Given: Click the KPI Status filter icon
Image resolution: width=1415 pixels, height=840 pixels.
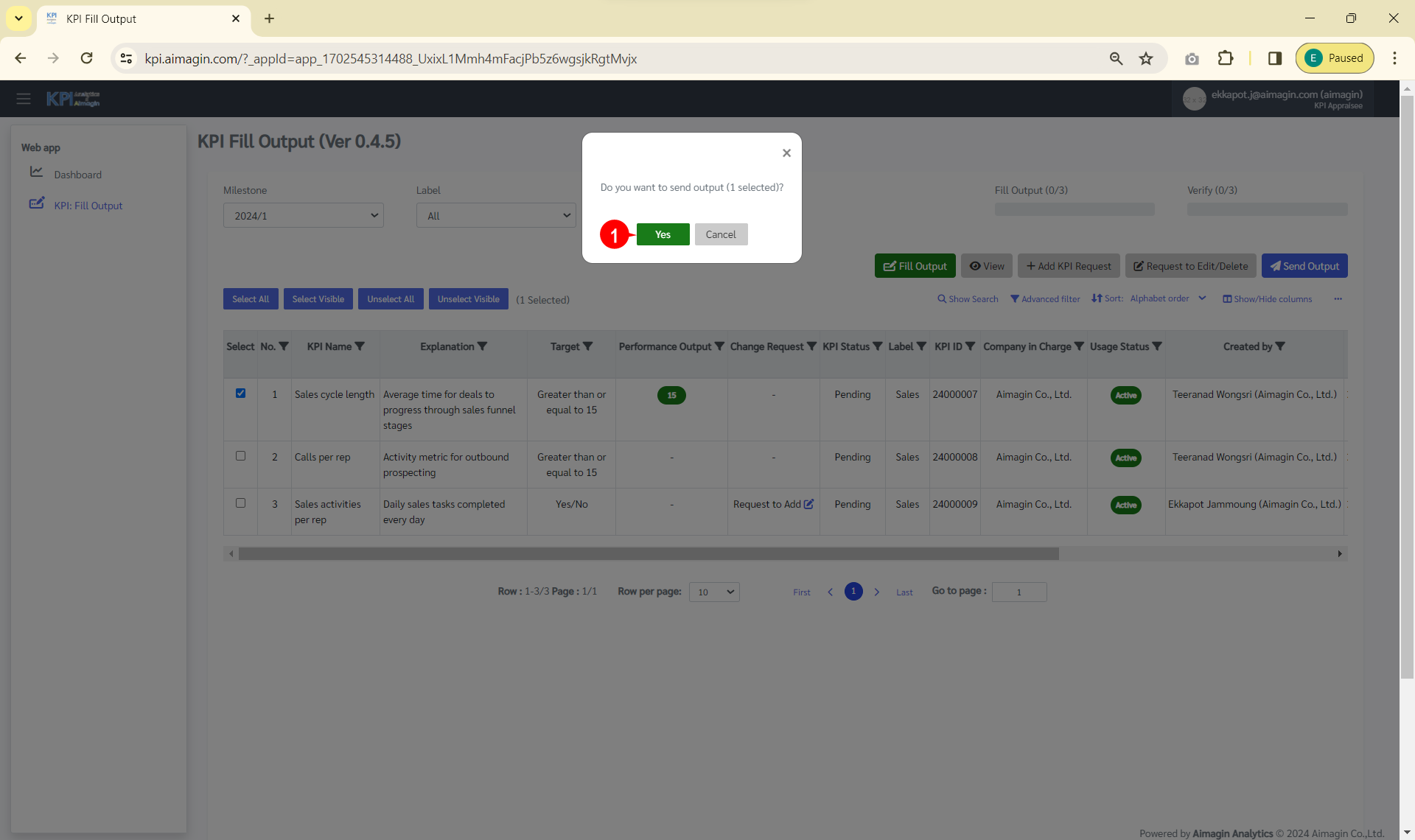Looking at the screenshot, I should click(877, 346).
